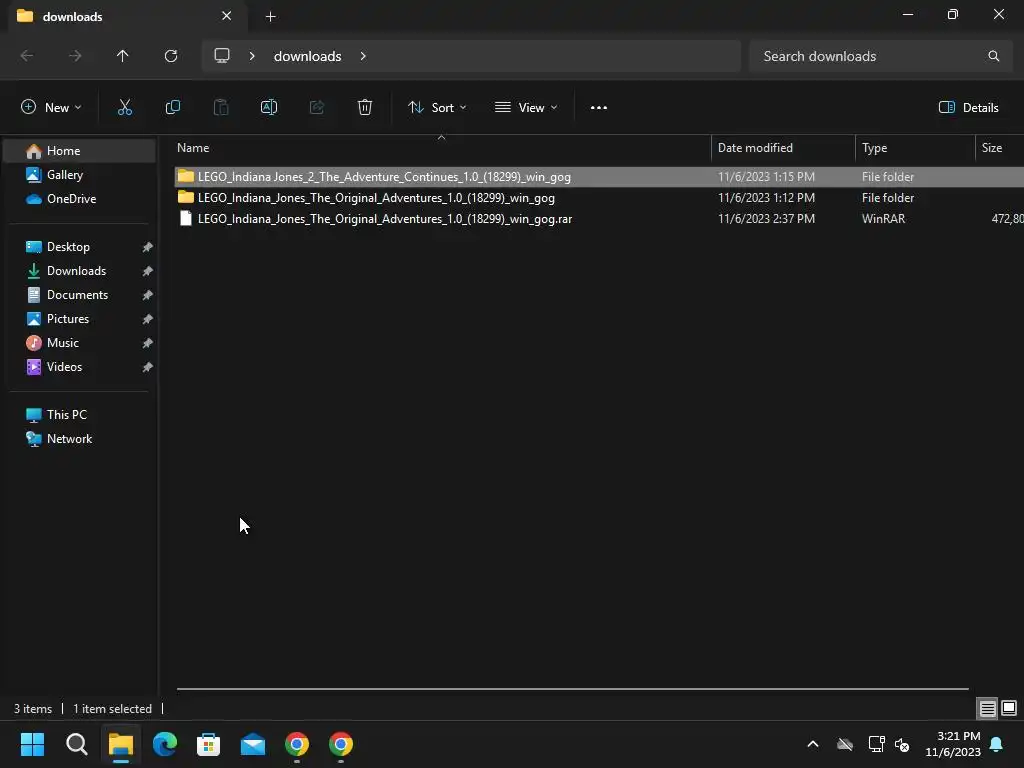This screenshot has height=768, width=1024.
Task: Click the horizontal scrollbar at bottom
Action: [572, 689]
